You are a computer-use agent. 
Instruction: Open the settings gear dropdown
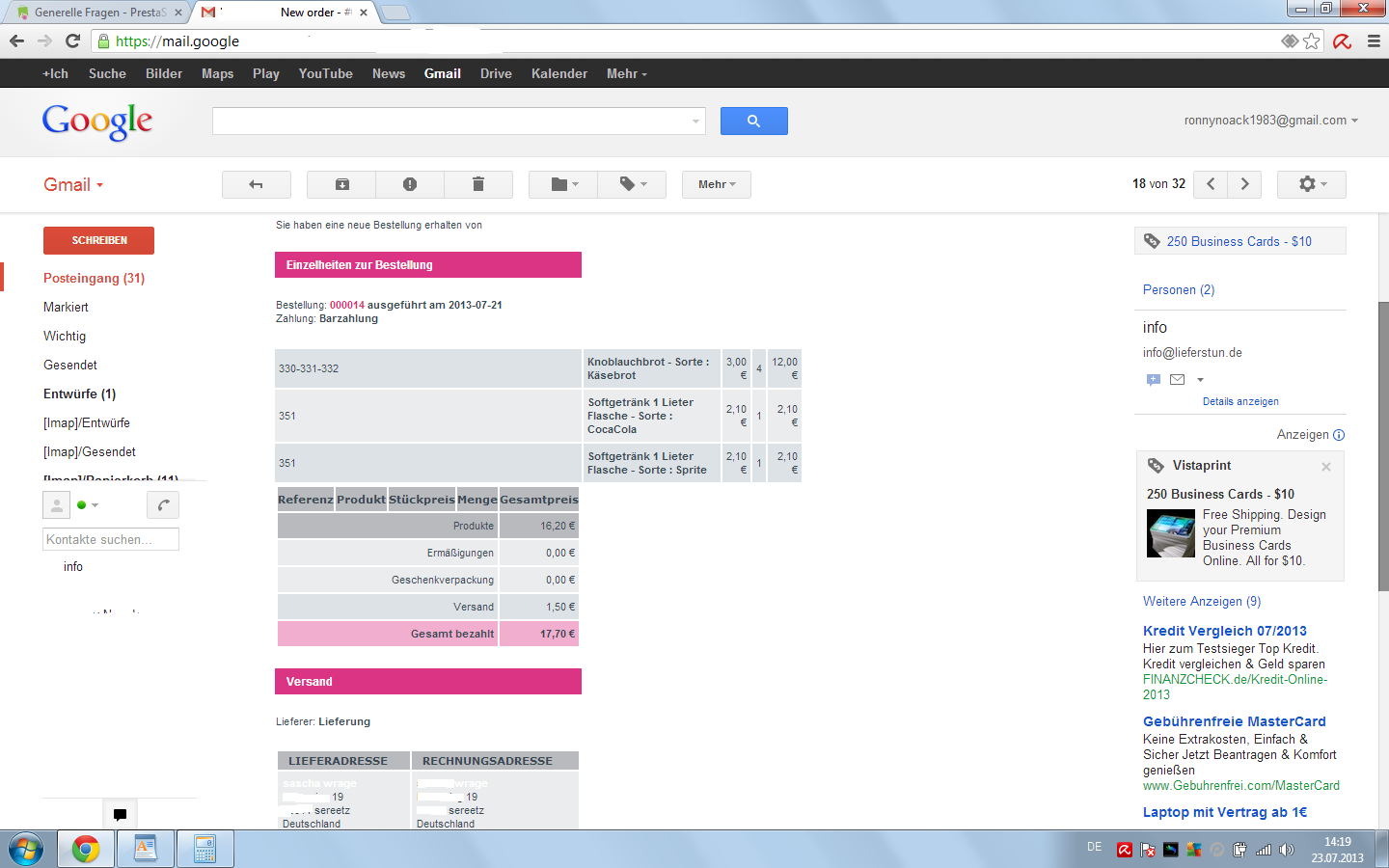(x=1312, y=184)
